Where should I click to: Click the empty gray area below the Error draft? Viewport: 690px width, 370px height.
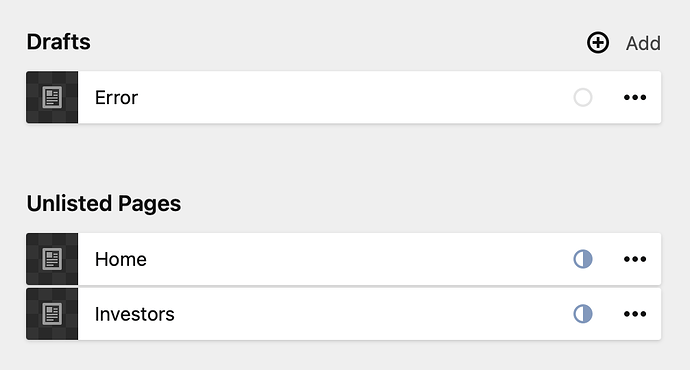click(x=343, y=156)
